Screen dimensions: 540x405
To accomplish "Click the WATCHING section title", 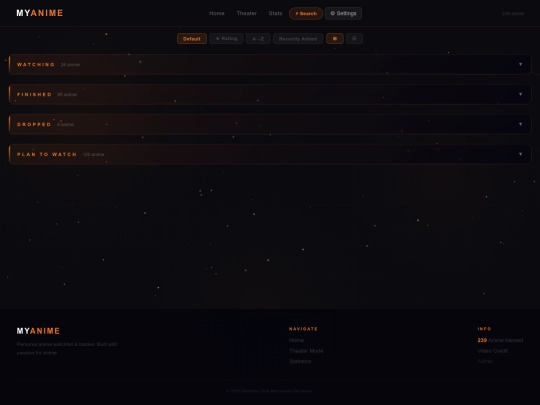I will click(36, 64).
